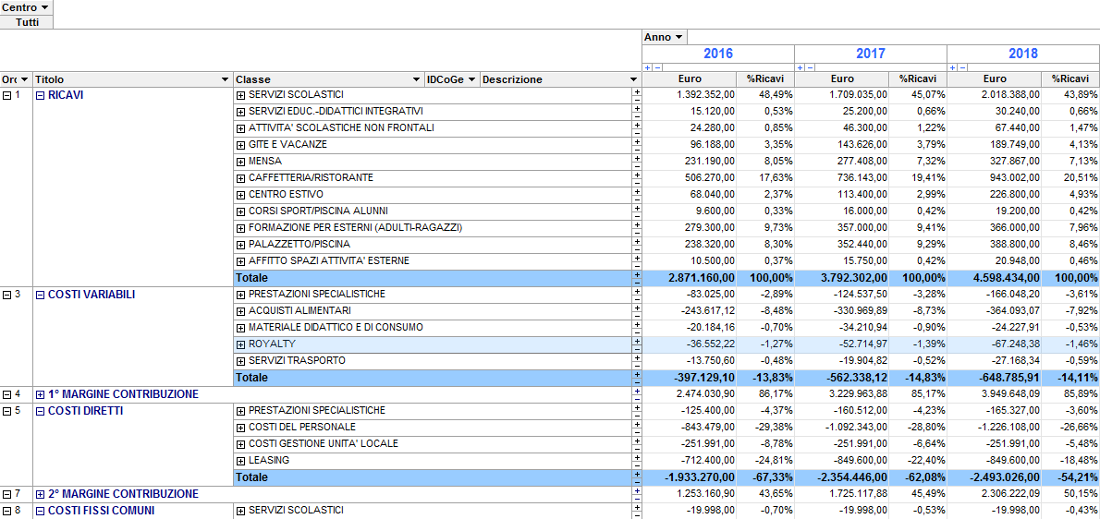Image resolution: width=1100 pixels, height=519 pixels.
Task: Collapse order group number 1
Action: 7,95
